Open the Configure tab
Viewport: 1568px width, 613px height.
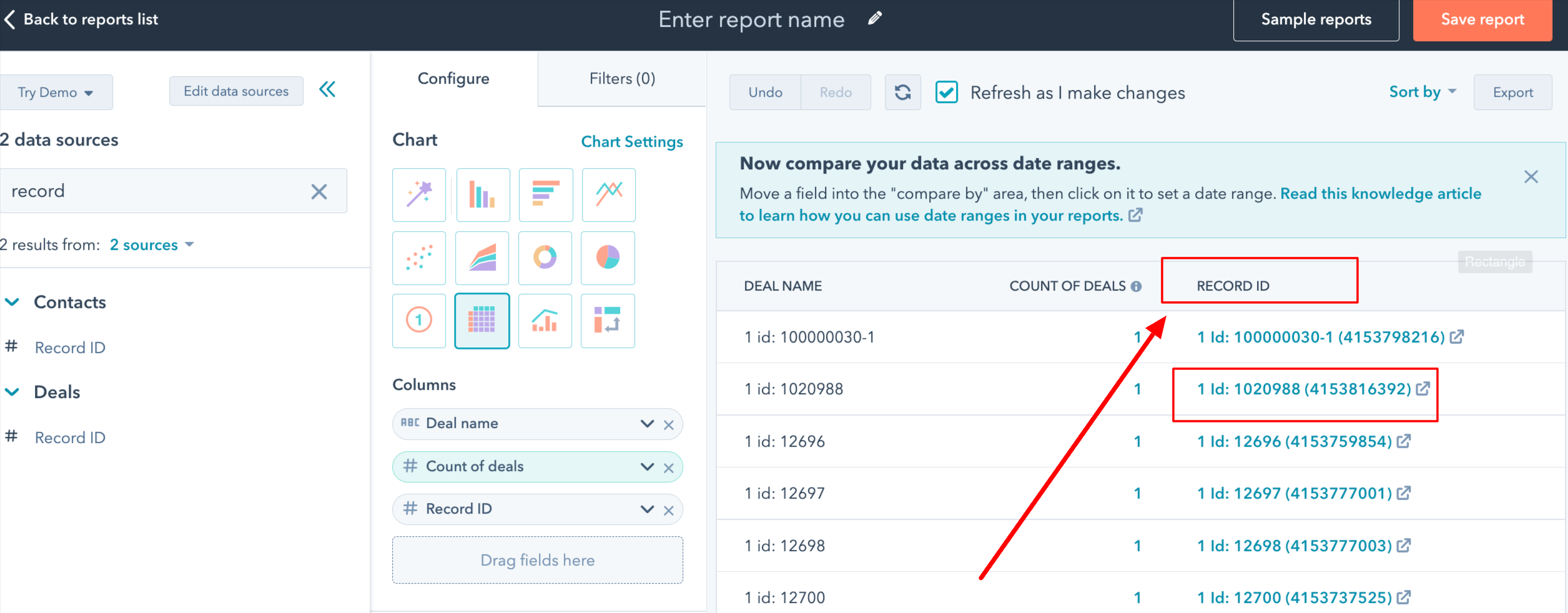pos(453,78)
